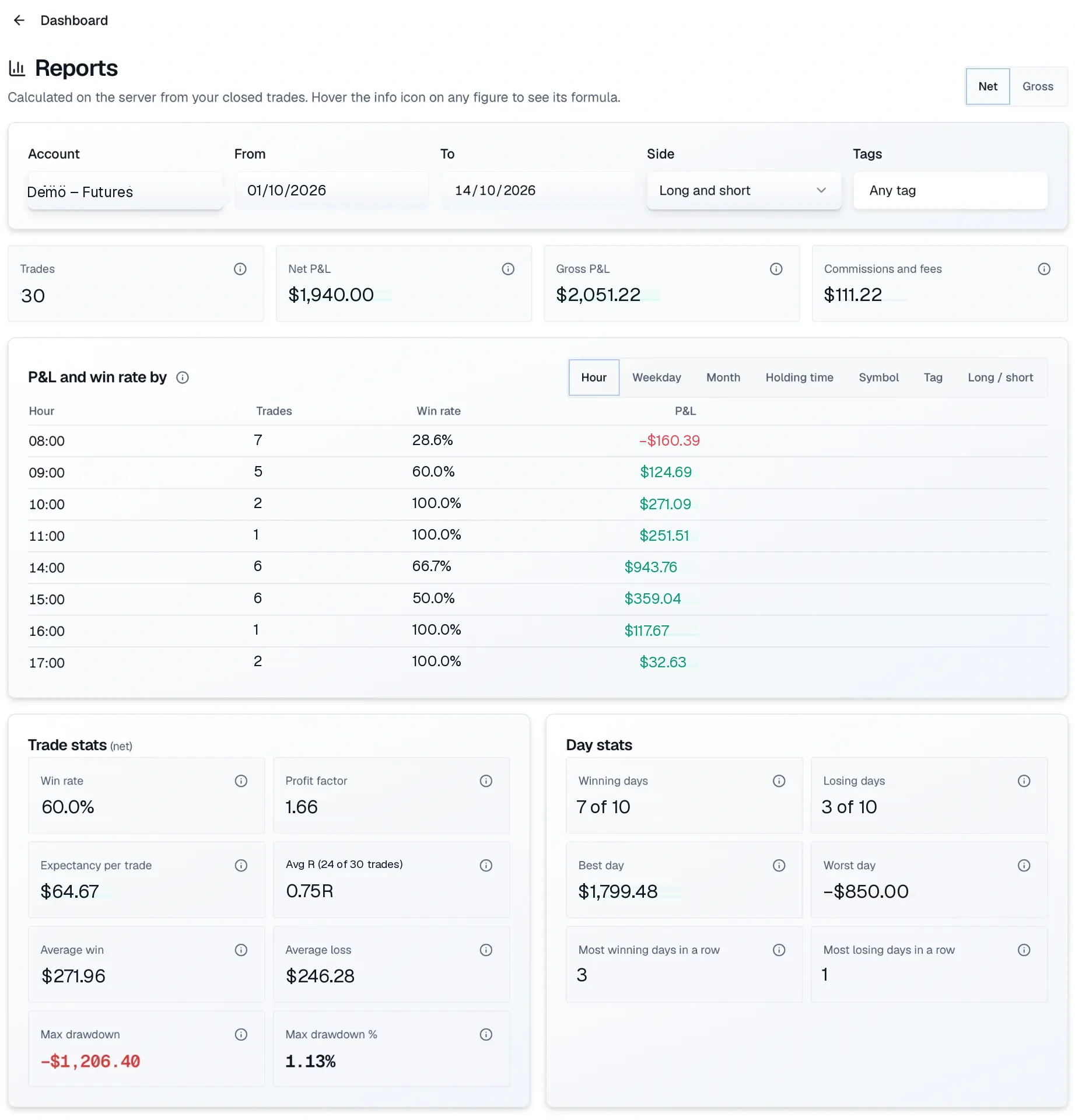Open the Demo – Futures account selector
Viewport: 1075px width, 1120px height.
pos(125,191)
